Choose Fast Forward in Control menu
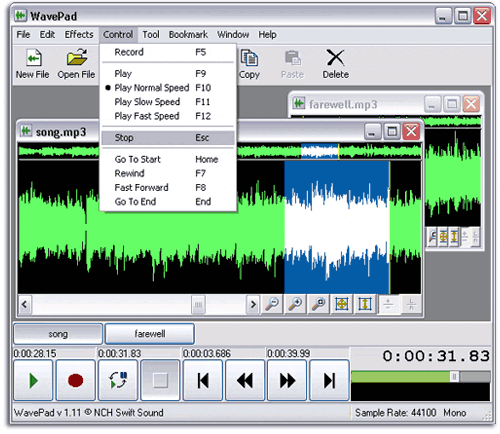The image size is (500, 434). pyautogui.click(x=168, y=187)
